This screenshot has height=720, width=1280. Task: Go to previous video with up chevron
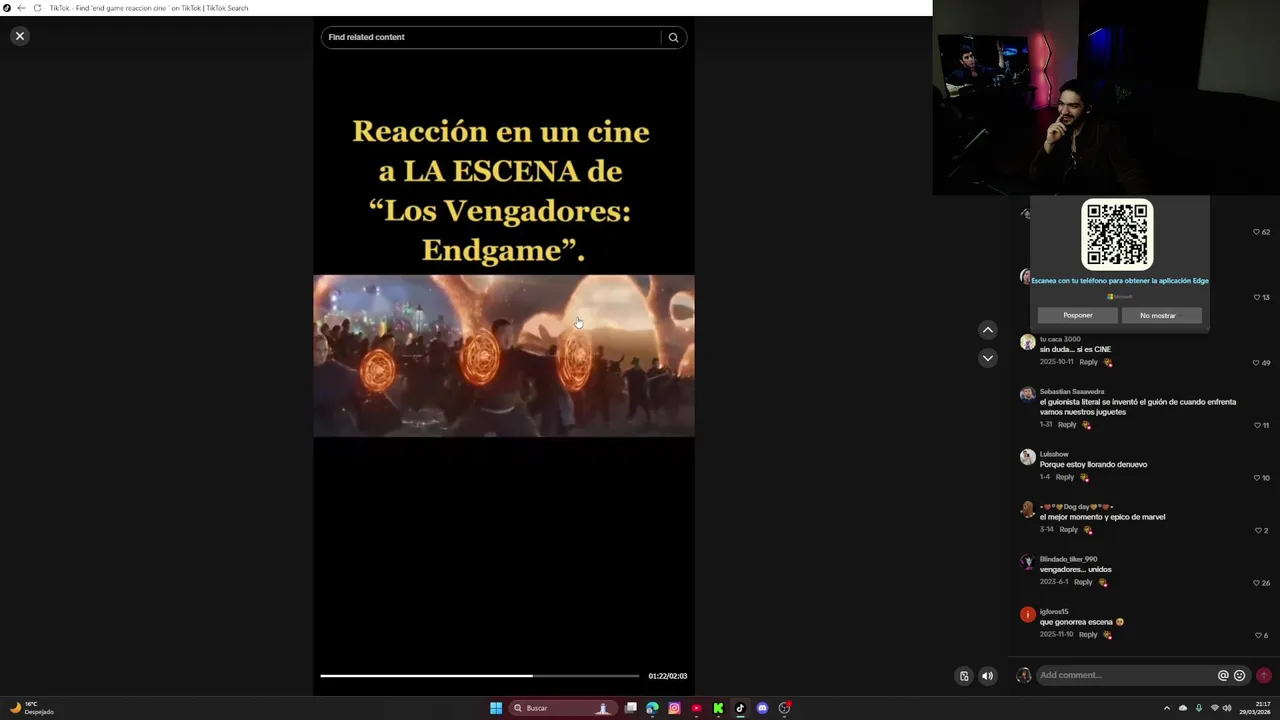point(987,330)
